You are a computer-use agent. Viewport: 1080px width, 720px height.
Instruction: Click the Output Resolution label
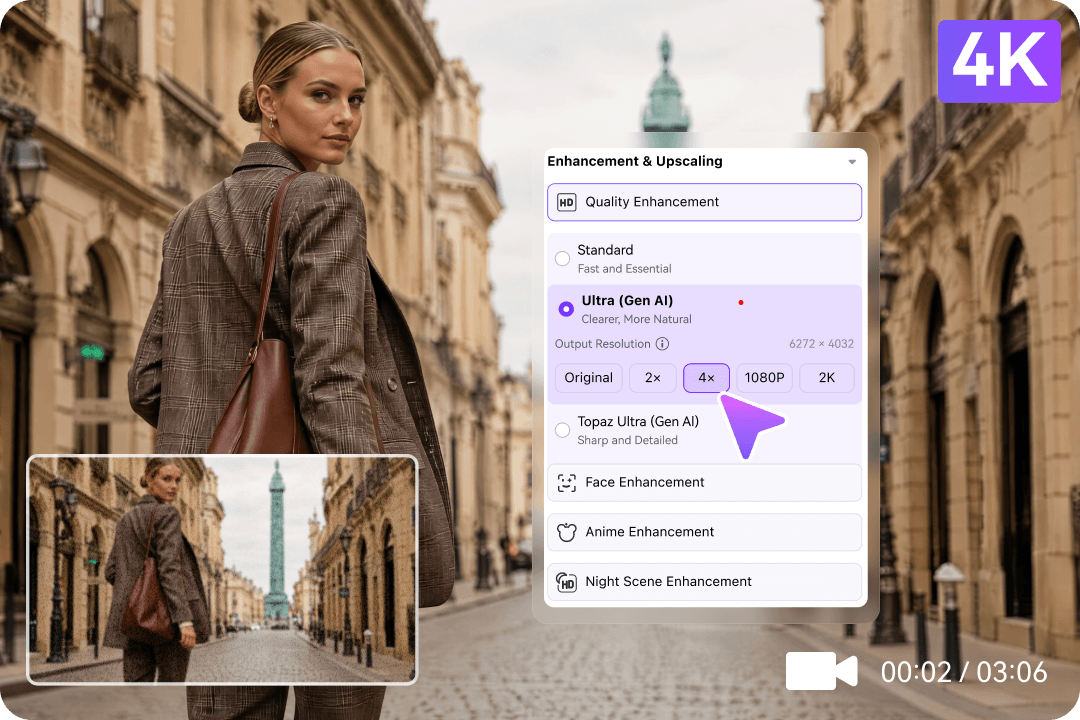603,344
